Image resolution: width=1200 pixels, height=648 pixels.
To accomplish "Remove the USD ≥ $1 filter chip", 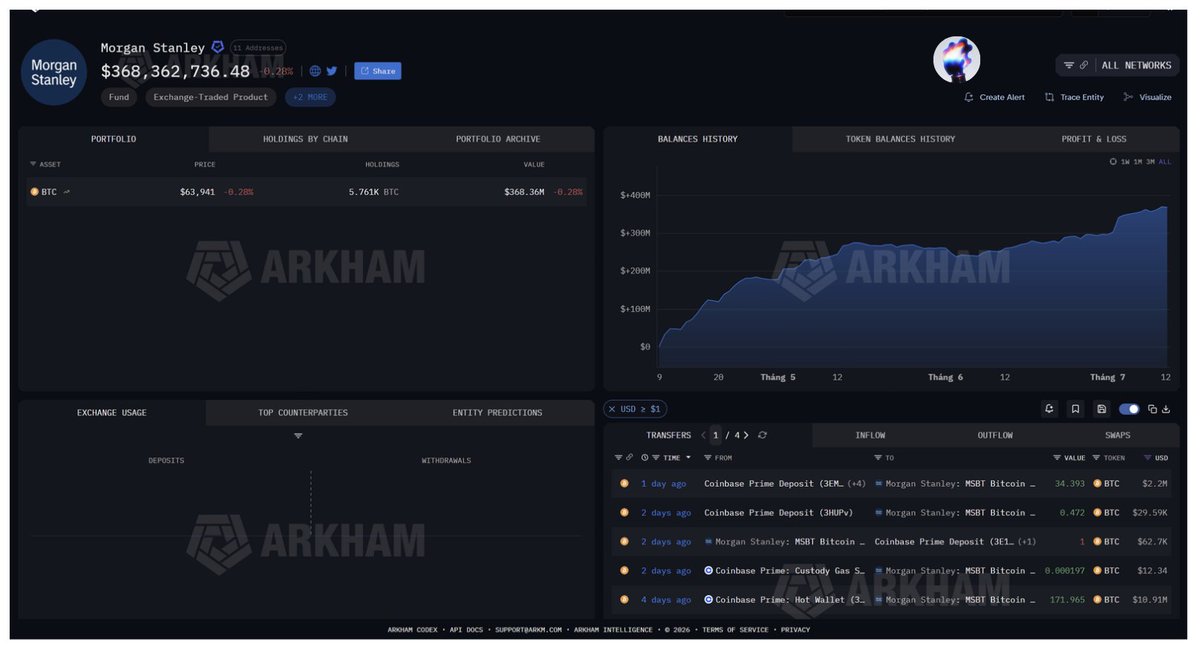I will 612,409.
